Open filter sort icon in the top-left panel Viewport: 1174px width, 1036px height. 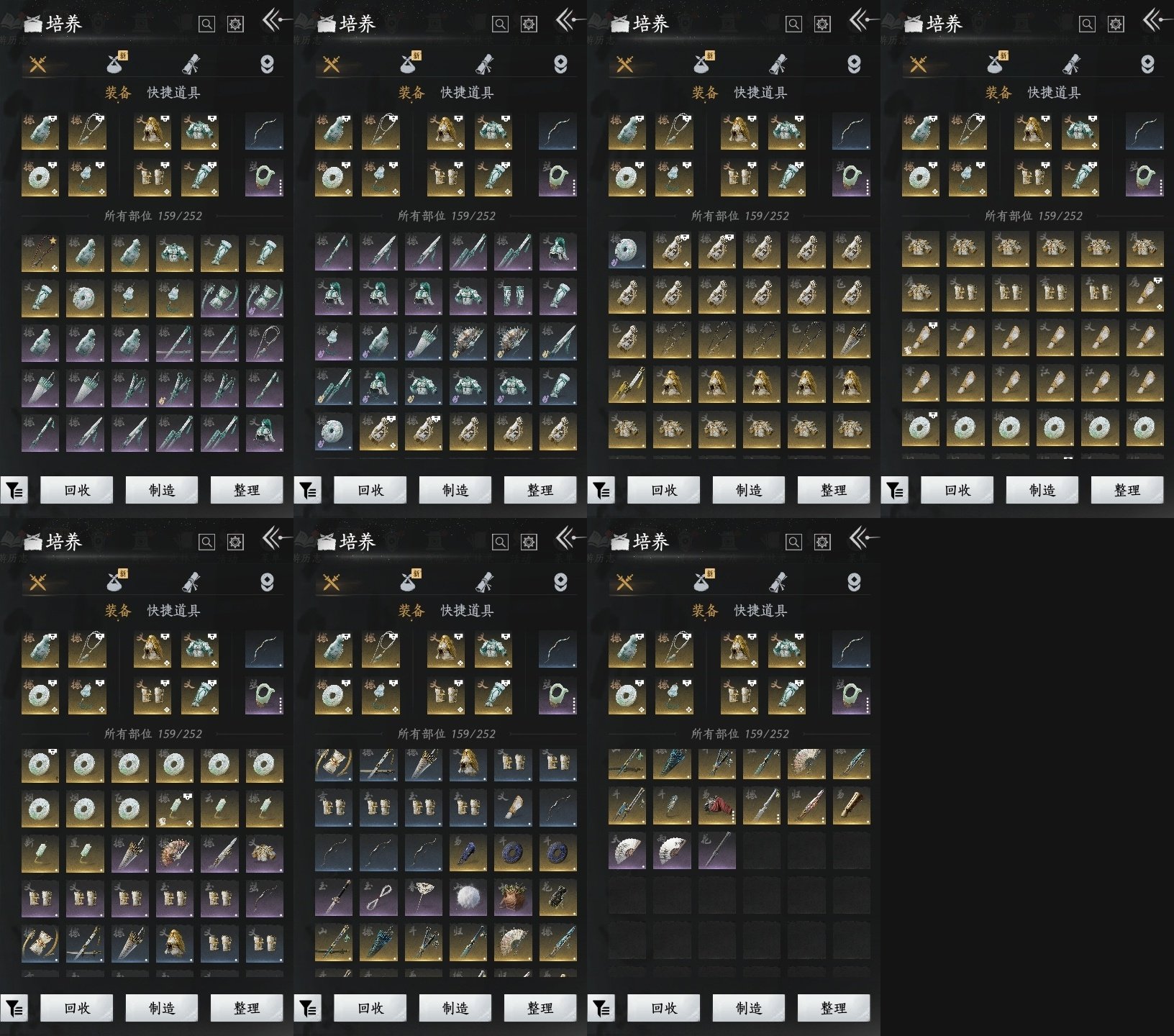click(14, 491)
